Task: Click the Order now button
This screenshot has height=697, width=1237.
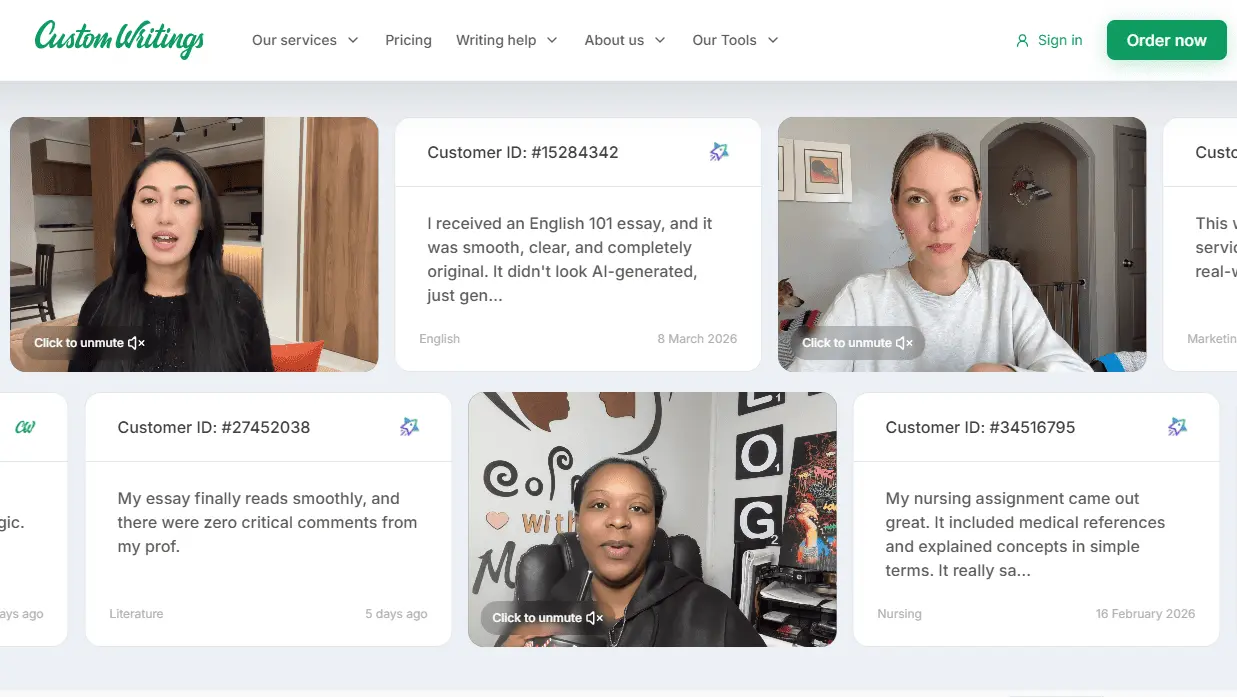Action: (x=1166, y=40)
